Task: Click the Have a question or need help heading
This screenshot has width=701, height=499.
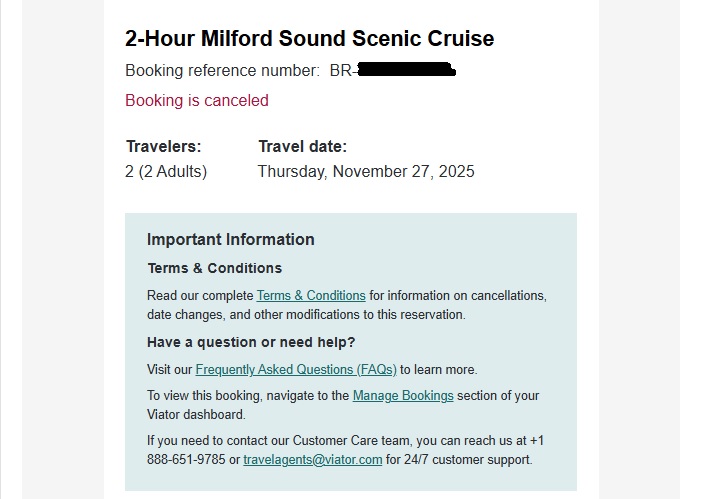Action: [251, 343]
